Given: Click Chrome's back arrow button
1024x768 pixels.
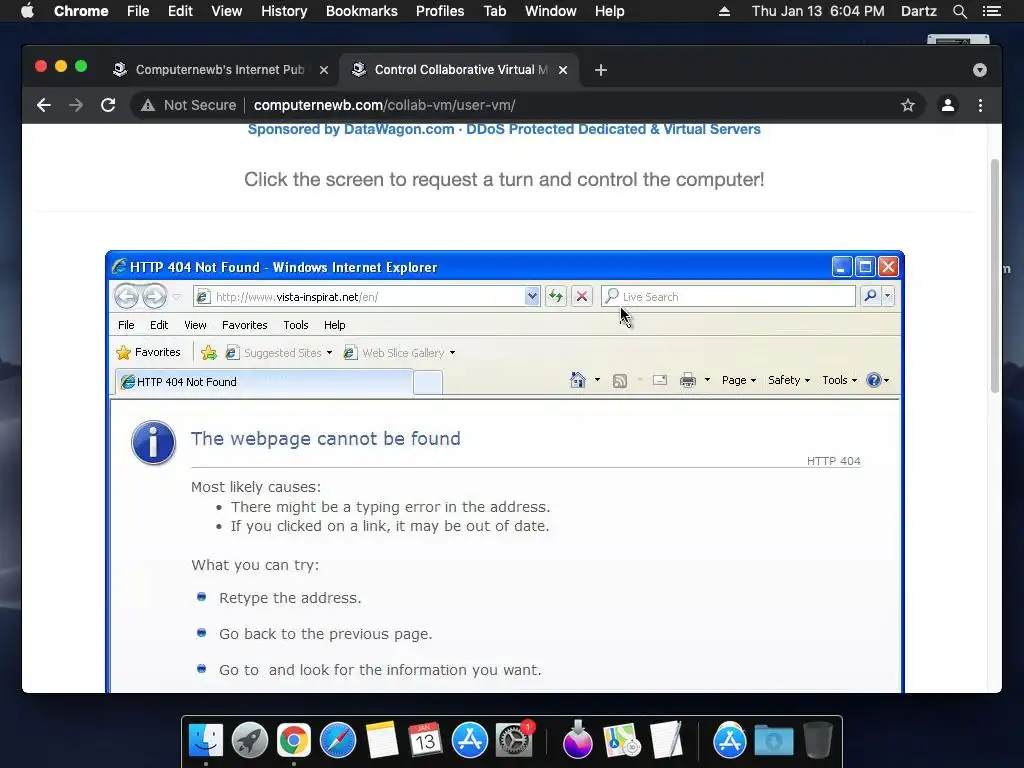Looking at the screenshot, I should [x=43, y=105].
